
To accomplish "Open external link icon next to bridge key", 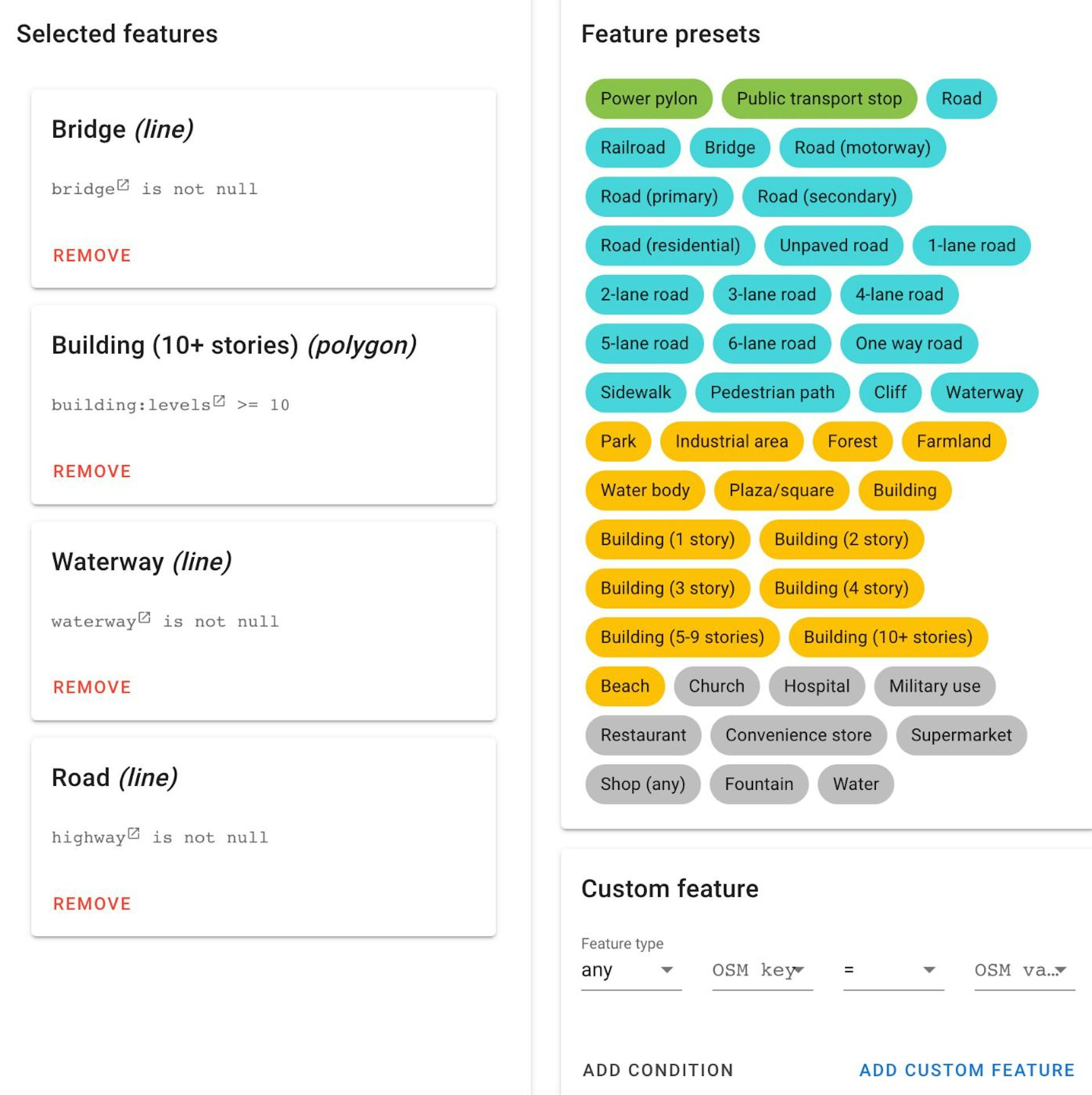I will click(123, 185).
